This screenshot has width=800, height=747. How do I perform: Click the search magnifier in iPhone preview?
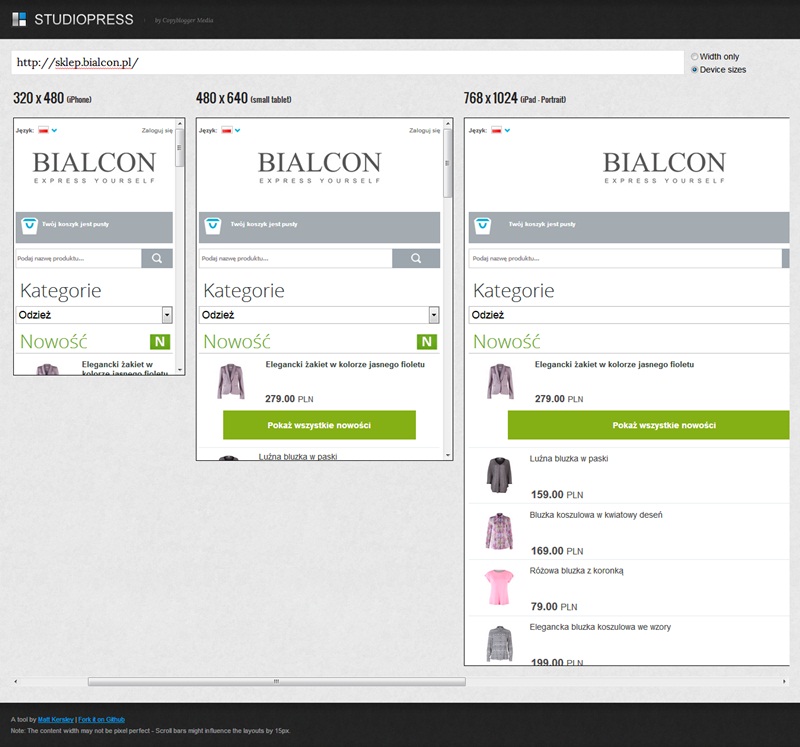(157, 258)
